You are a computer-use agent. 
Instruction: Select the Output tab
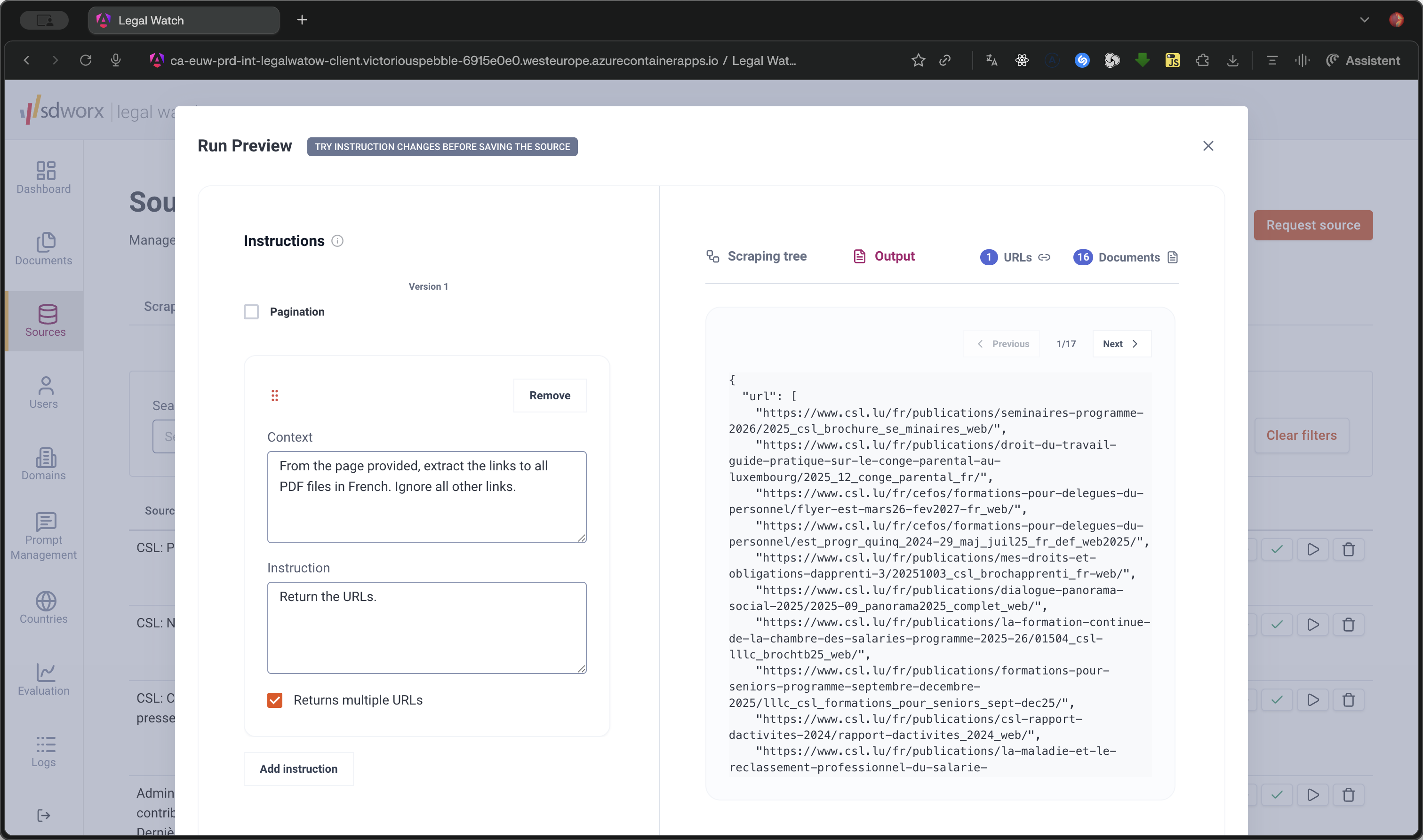click(x=884, y=256)
